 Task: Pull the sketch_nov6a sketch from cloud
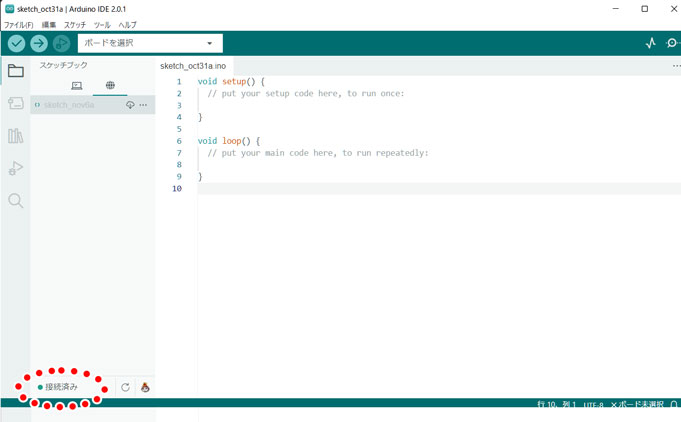130,105
